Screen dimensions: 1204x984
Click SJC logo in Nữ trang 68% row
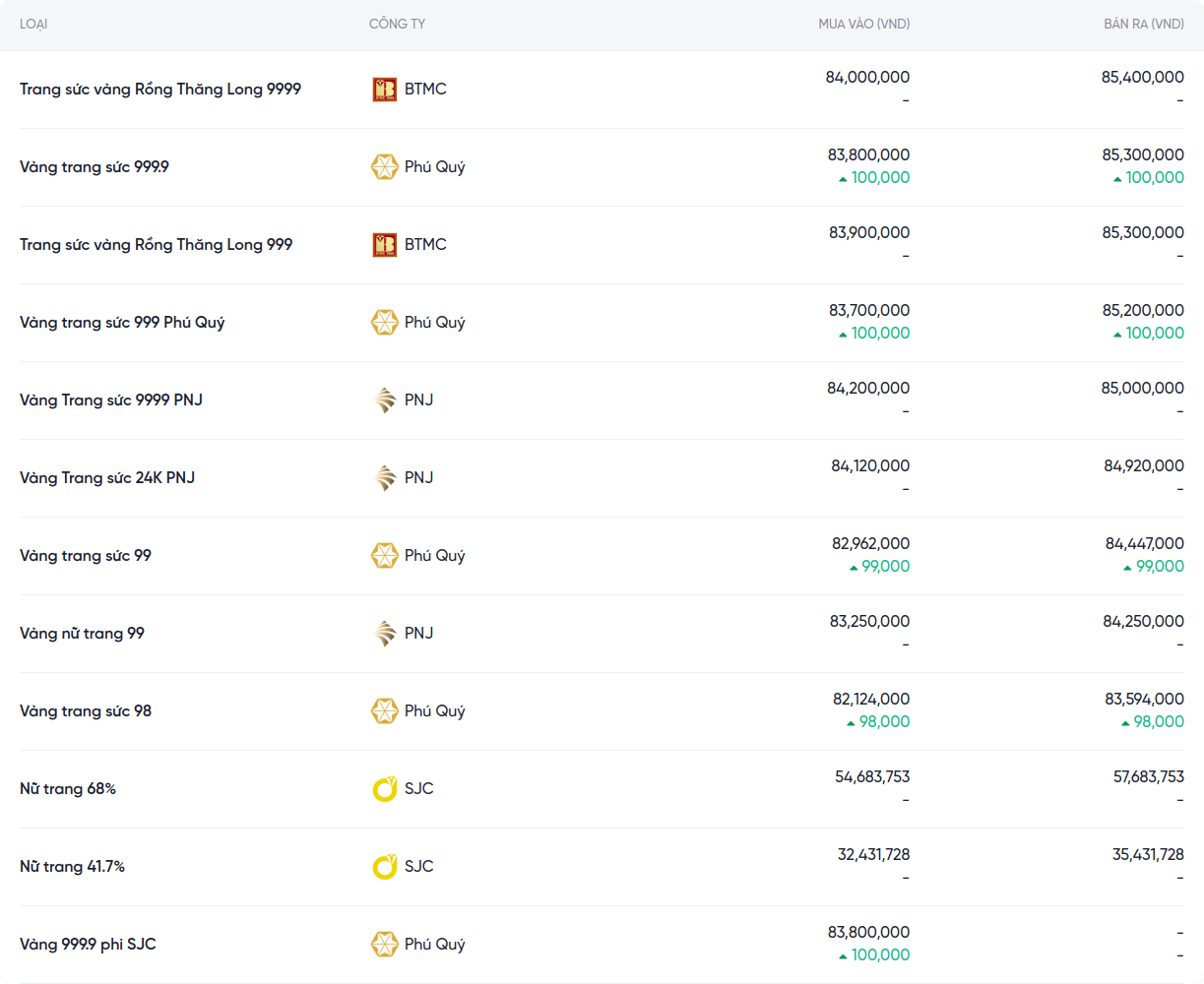(384, 789)
